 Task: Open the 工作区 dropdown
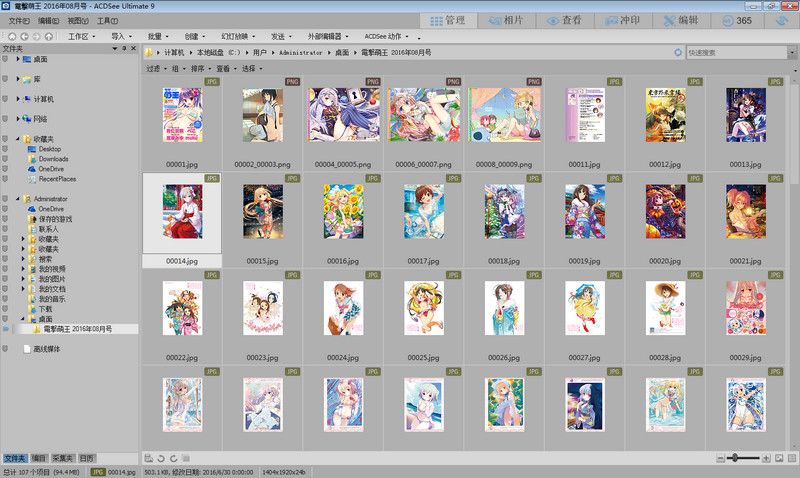click(x=82, y=36)
